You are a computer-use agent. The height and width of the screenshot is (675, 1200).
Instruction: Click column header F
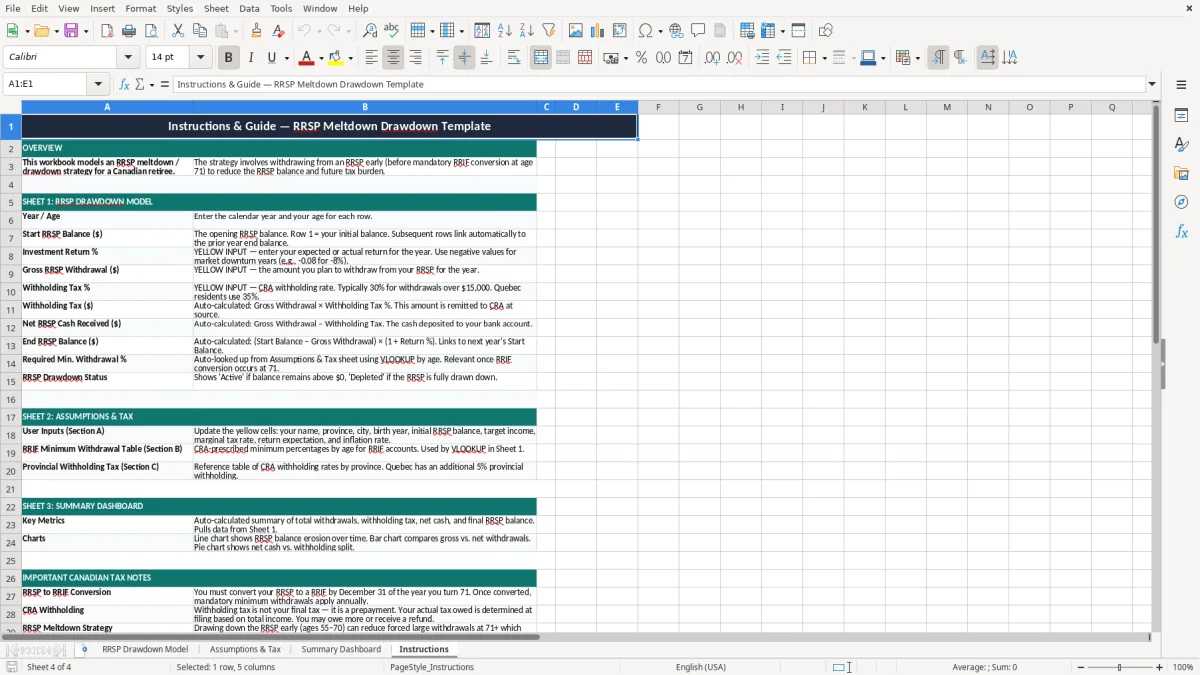[x=658, y=107]
